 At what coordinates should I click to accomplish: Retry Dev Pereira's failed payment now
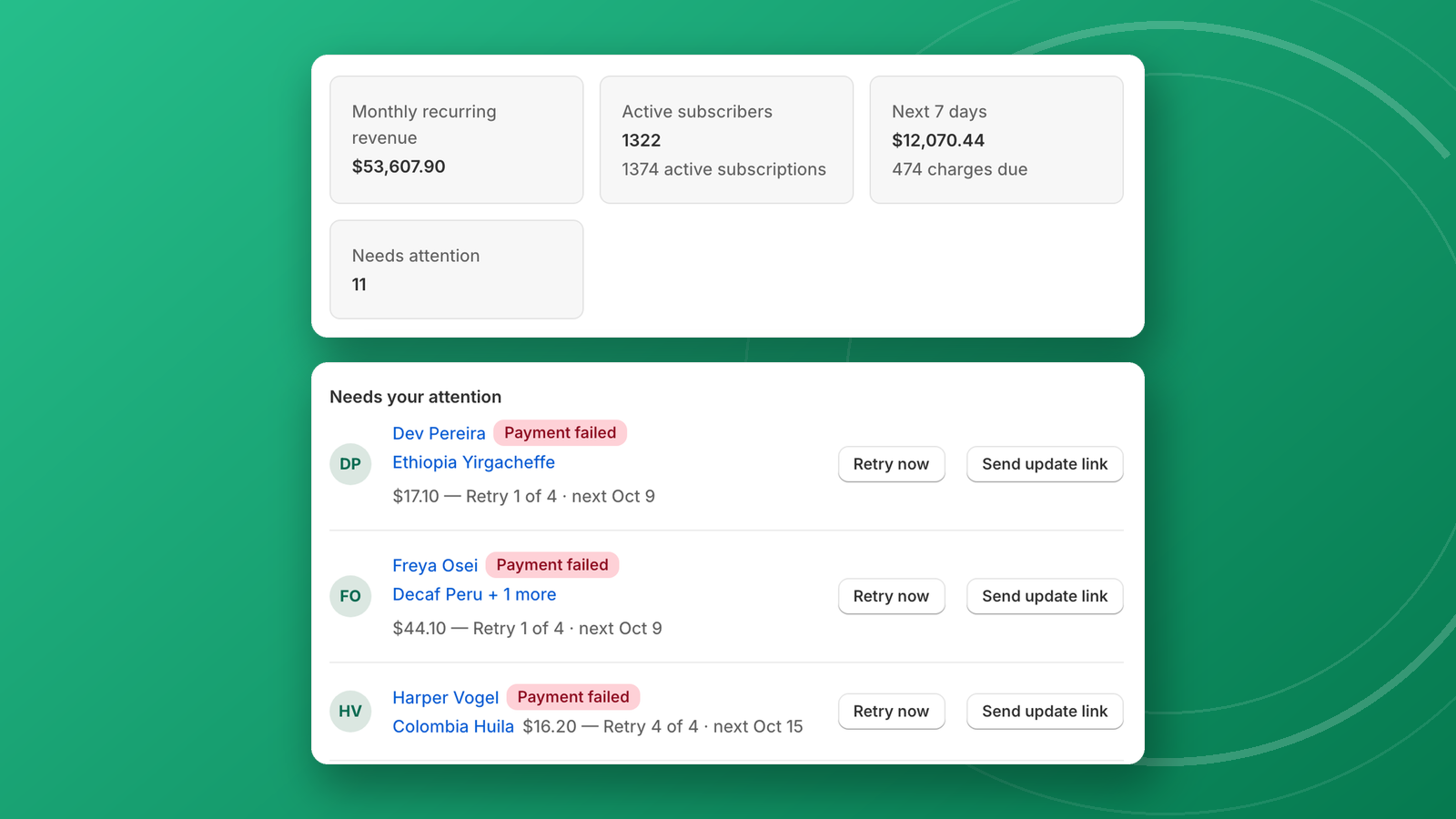pyautogui.click(x=891, y=464)
